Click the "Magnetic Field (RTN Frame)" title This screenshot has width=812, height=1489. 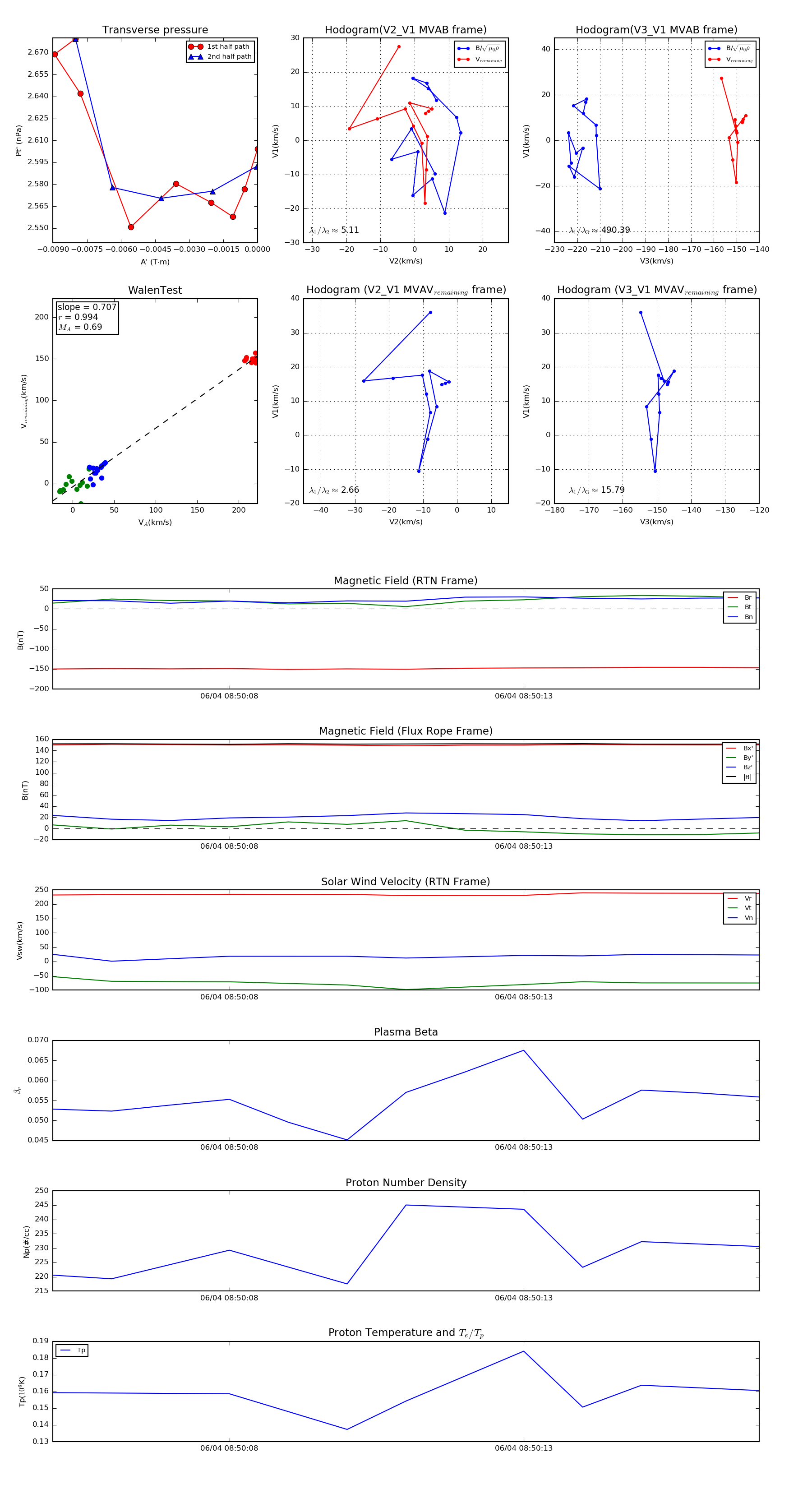[406, 581]
